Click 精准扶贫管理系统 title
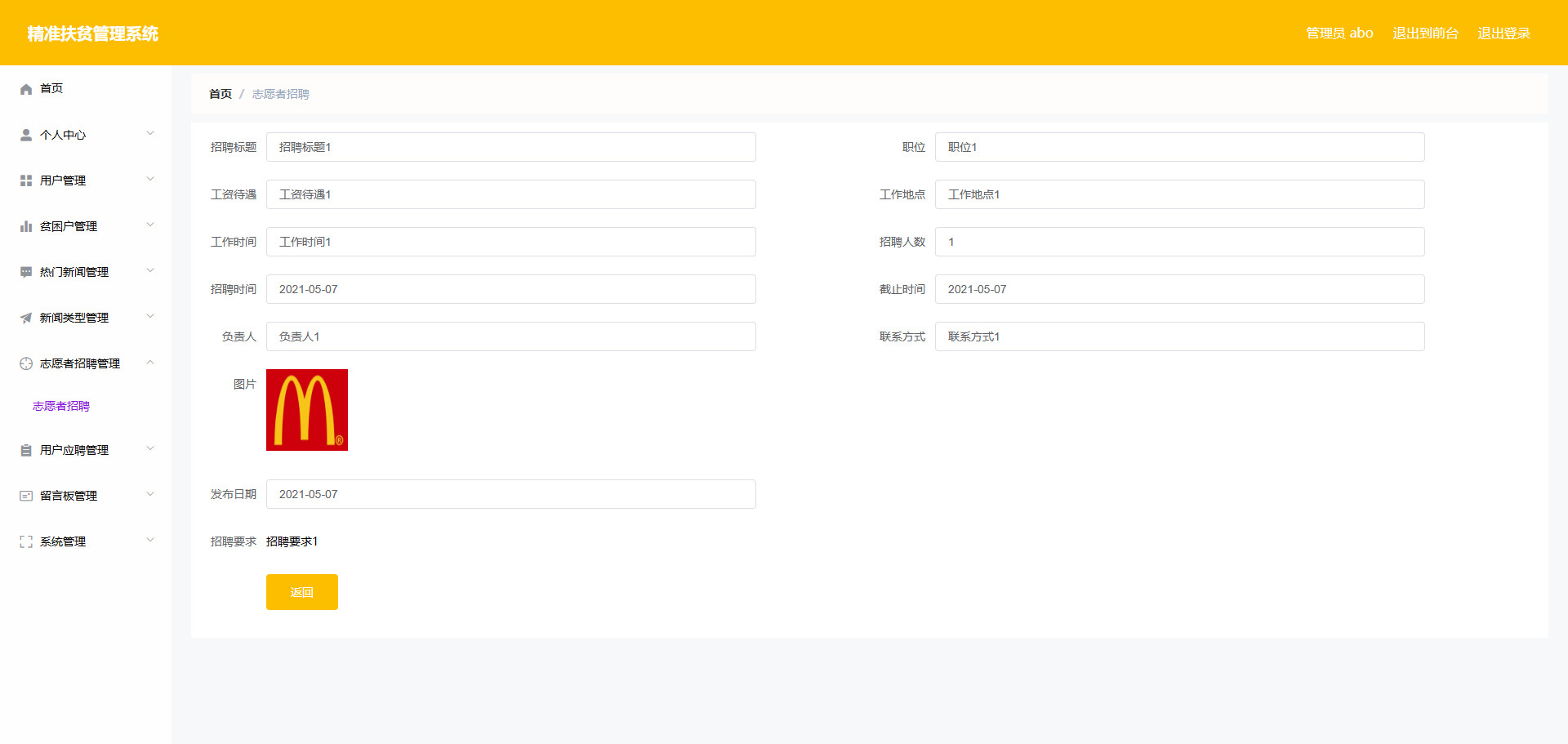1568x744 pixels. pyautogui.click(x=93, y=33)
